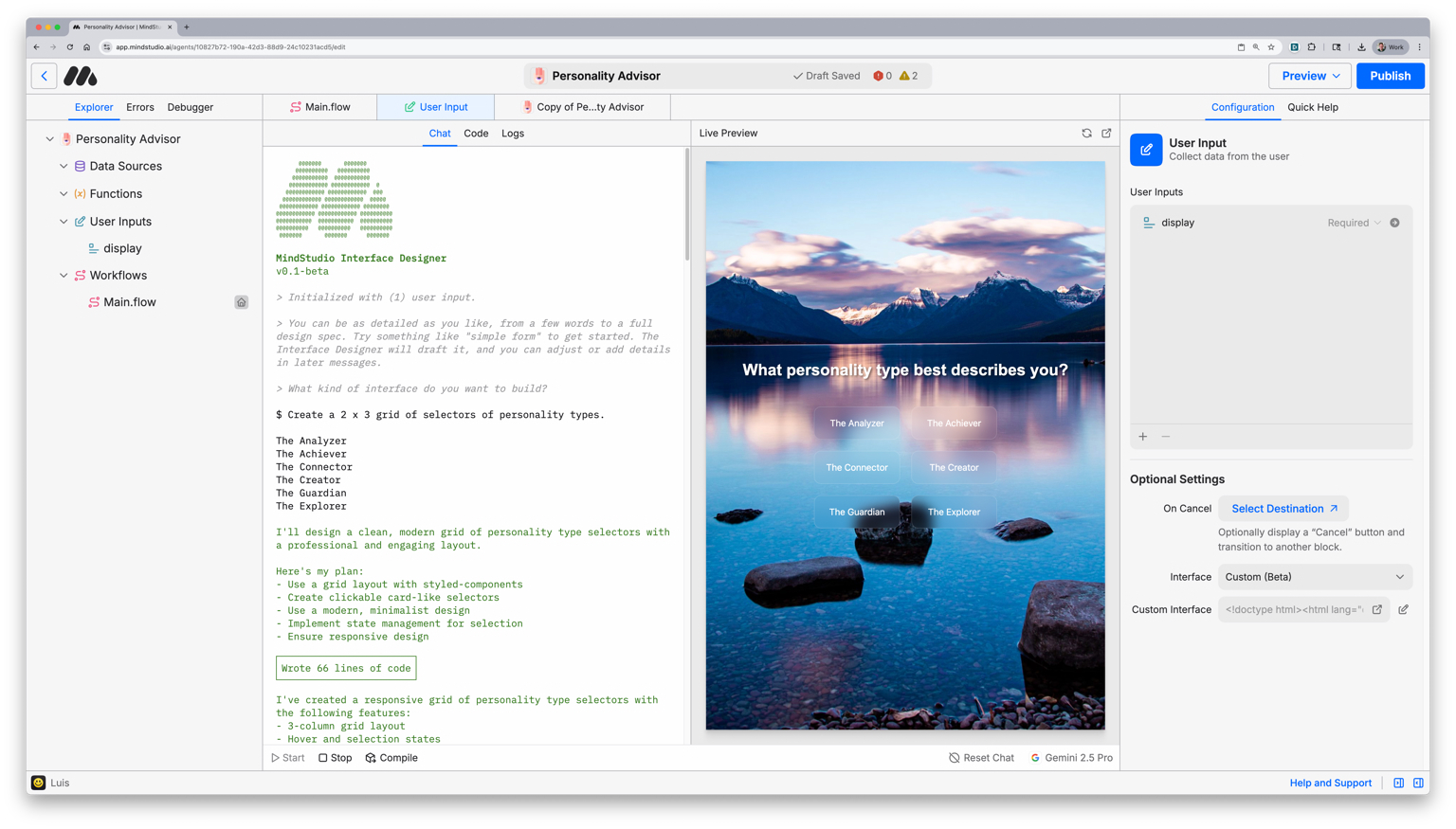Remove user input with the minus button

click(1166, 437)
